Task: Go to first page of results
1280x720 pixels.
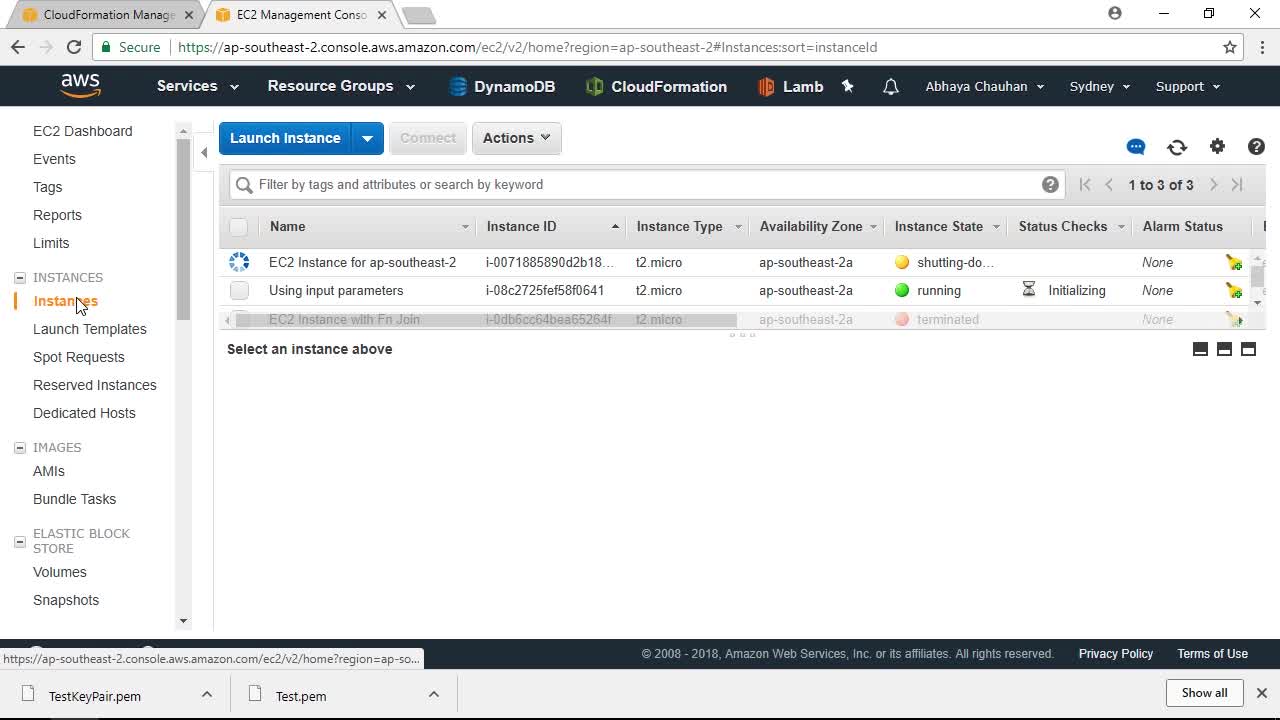Action: [1085, 184]
